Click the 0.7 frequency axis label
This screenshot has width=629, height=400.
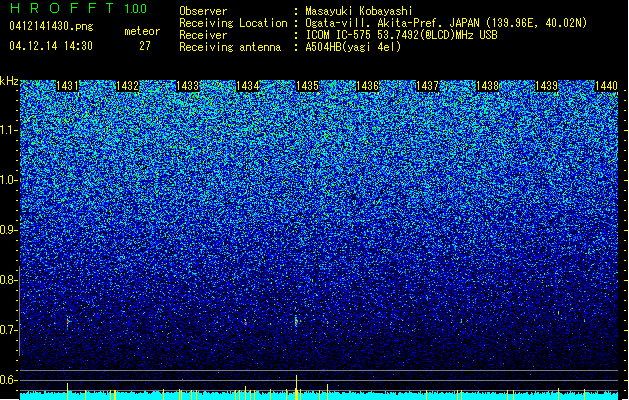pos(9,330)
